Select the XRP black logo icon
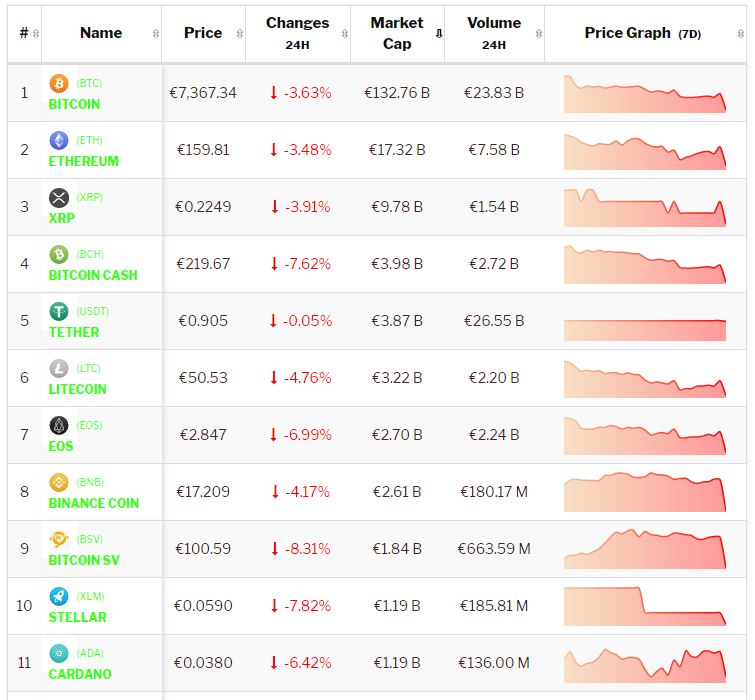 point(59,197)
